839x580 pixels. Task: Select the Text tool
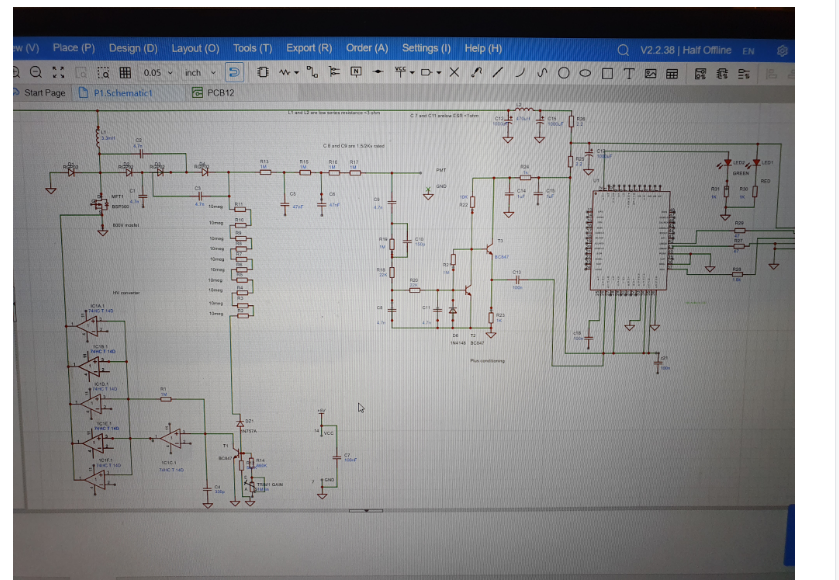(x=629, y=73)
